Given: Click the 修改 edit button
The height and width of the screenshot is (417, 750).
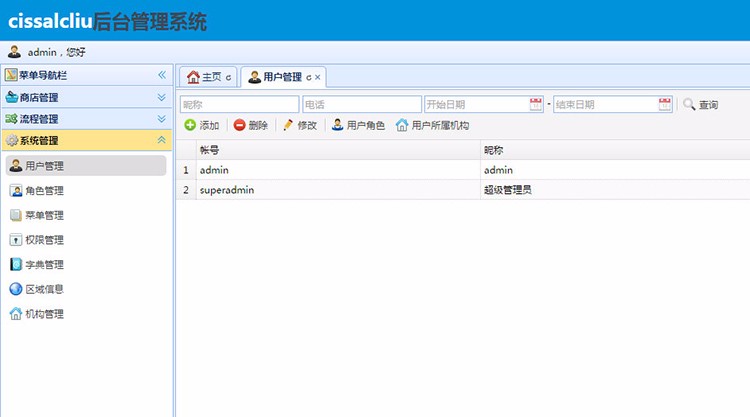Looking at the screenshot, I should [x=300, y=125].
